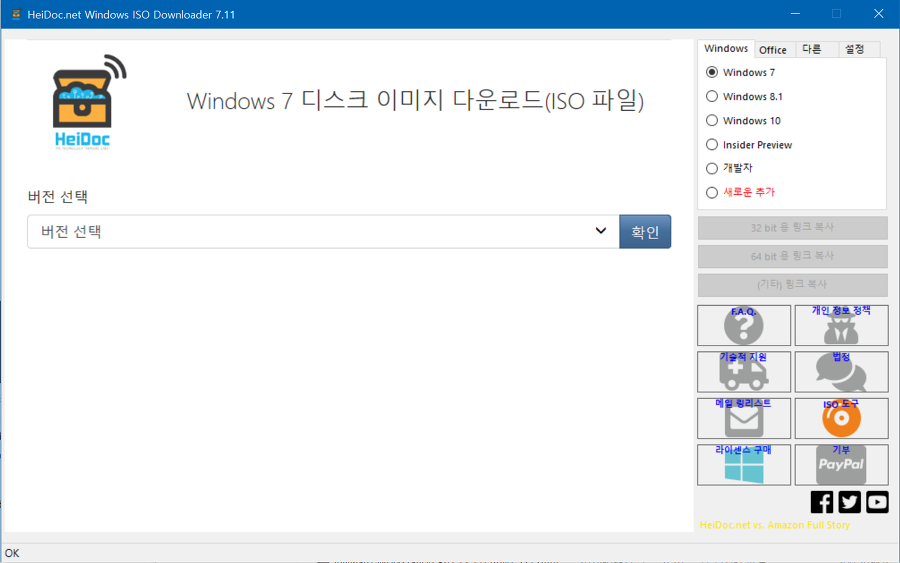The height and width of the screenshot is (563, 900).
Task: Open the HeiDoc.net vs. Amazon Full Story link
Action: (x=774, y=525)
